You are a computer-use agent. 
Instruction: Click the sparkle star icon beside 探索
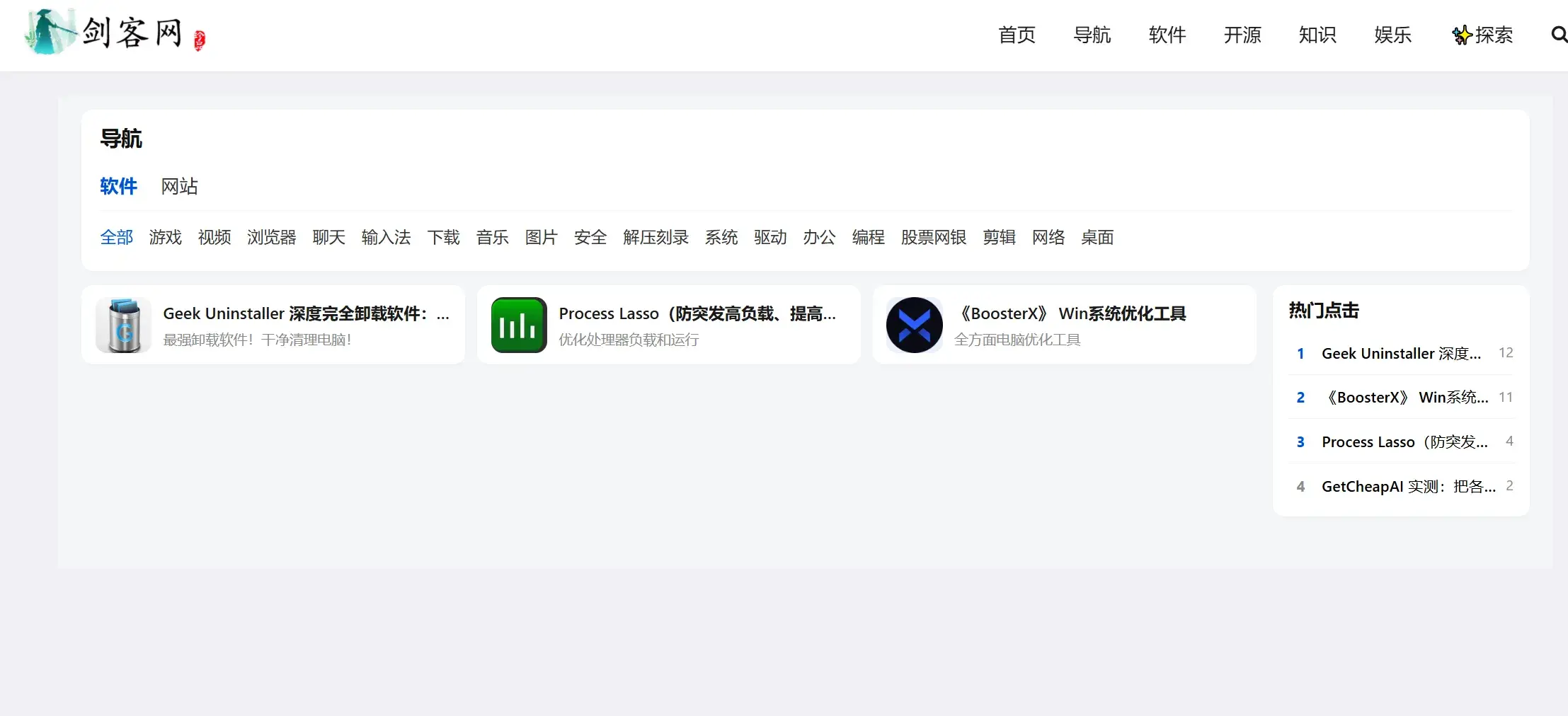click(x=1462, y=35)
